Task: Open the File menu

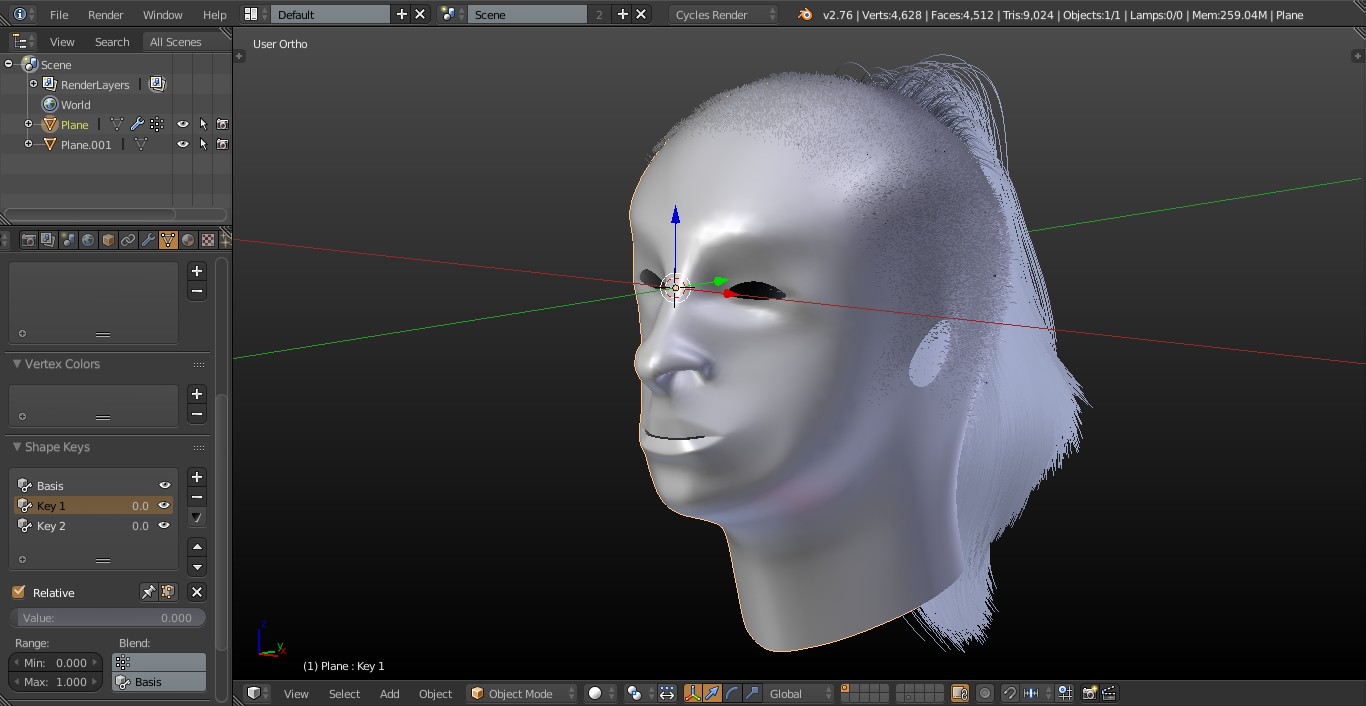Action: point(59,15)
